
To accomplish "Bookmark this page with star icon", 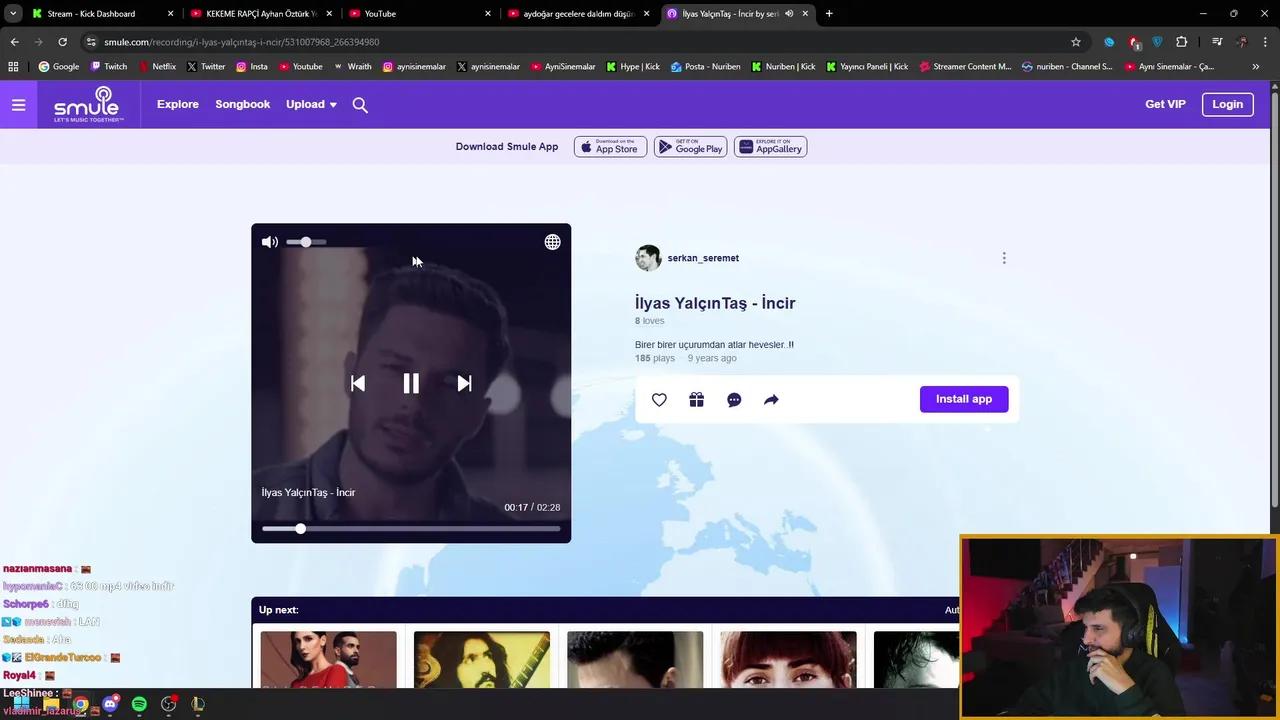I will click(x=1076, y=42).
